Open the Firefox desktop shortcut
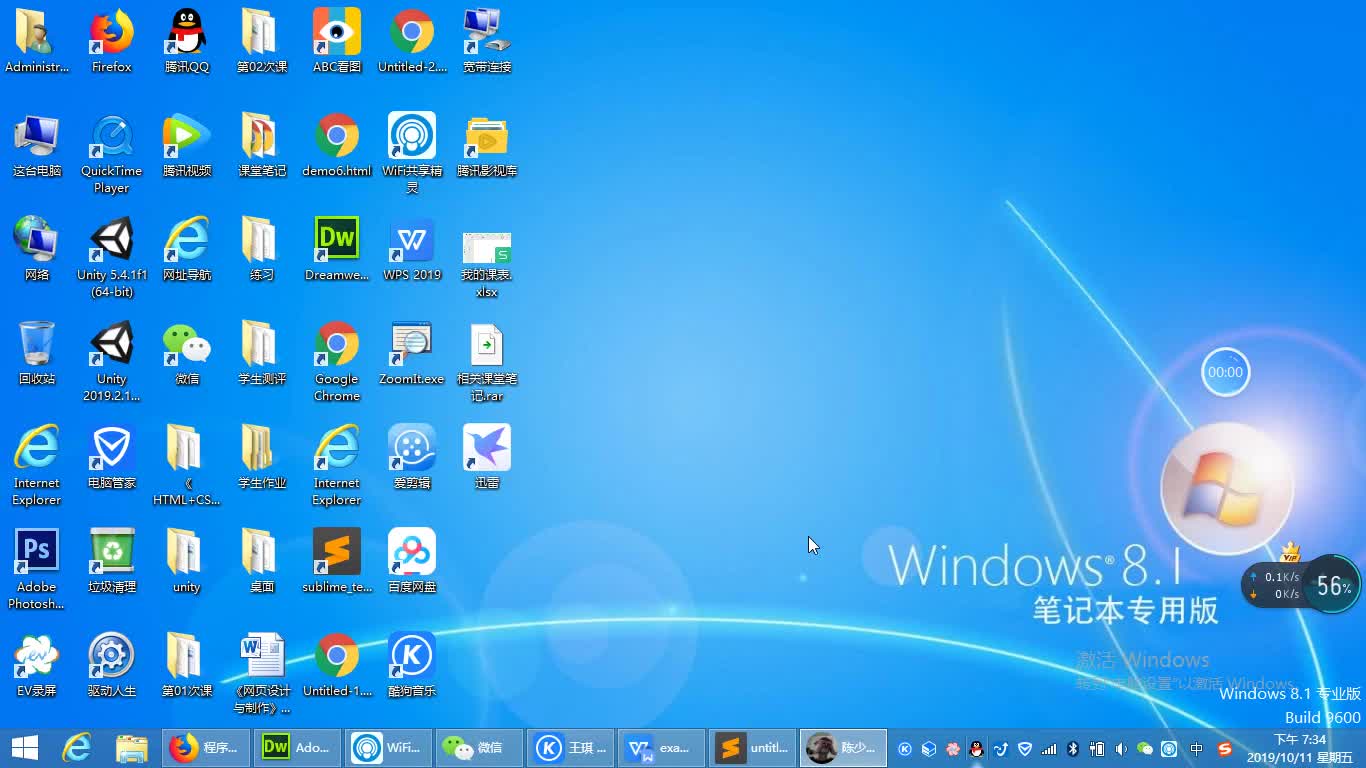Screen dimensions: 1366x768 112,41
